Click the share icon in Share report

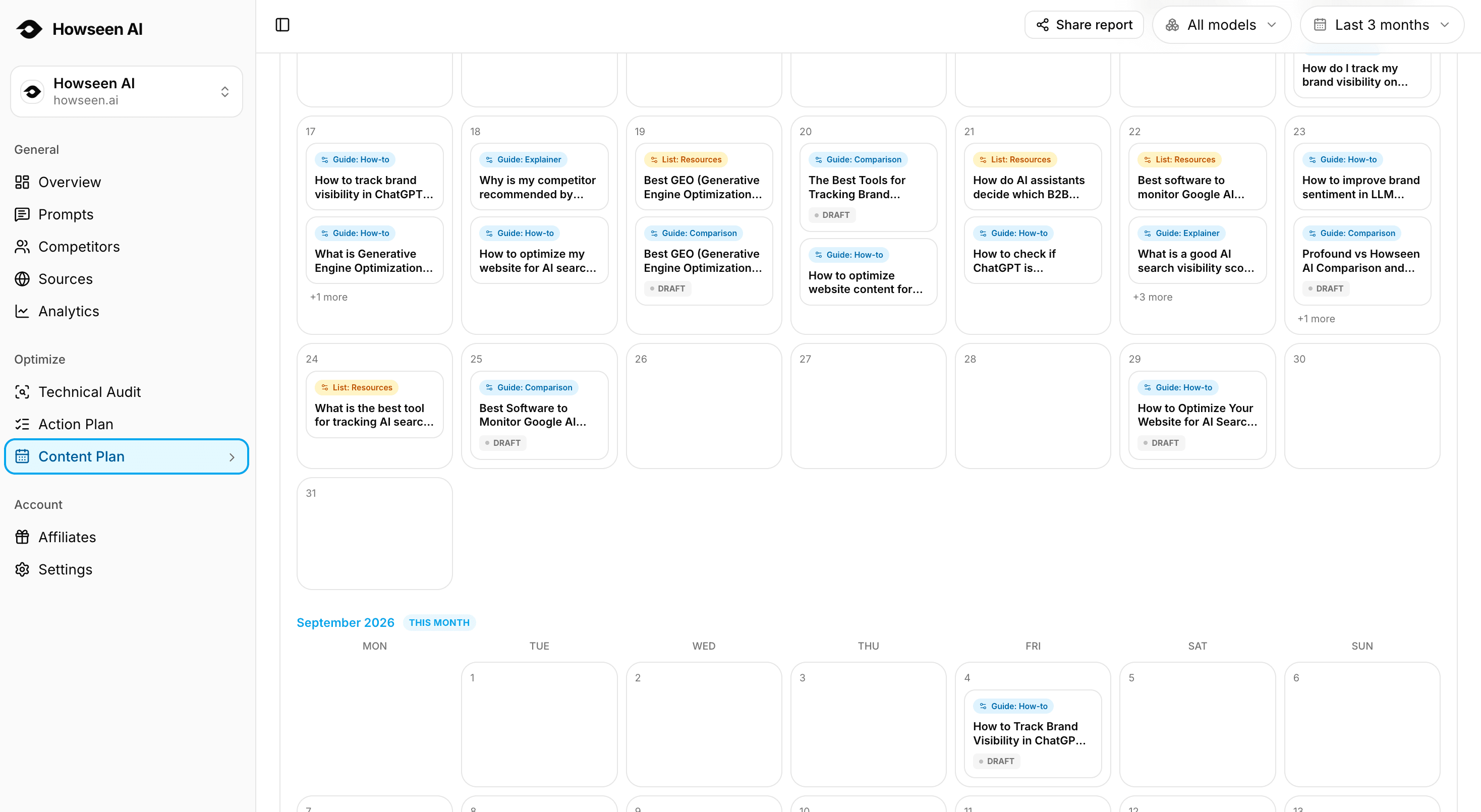[x=1042, y=25]
